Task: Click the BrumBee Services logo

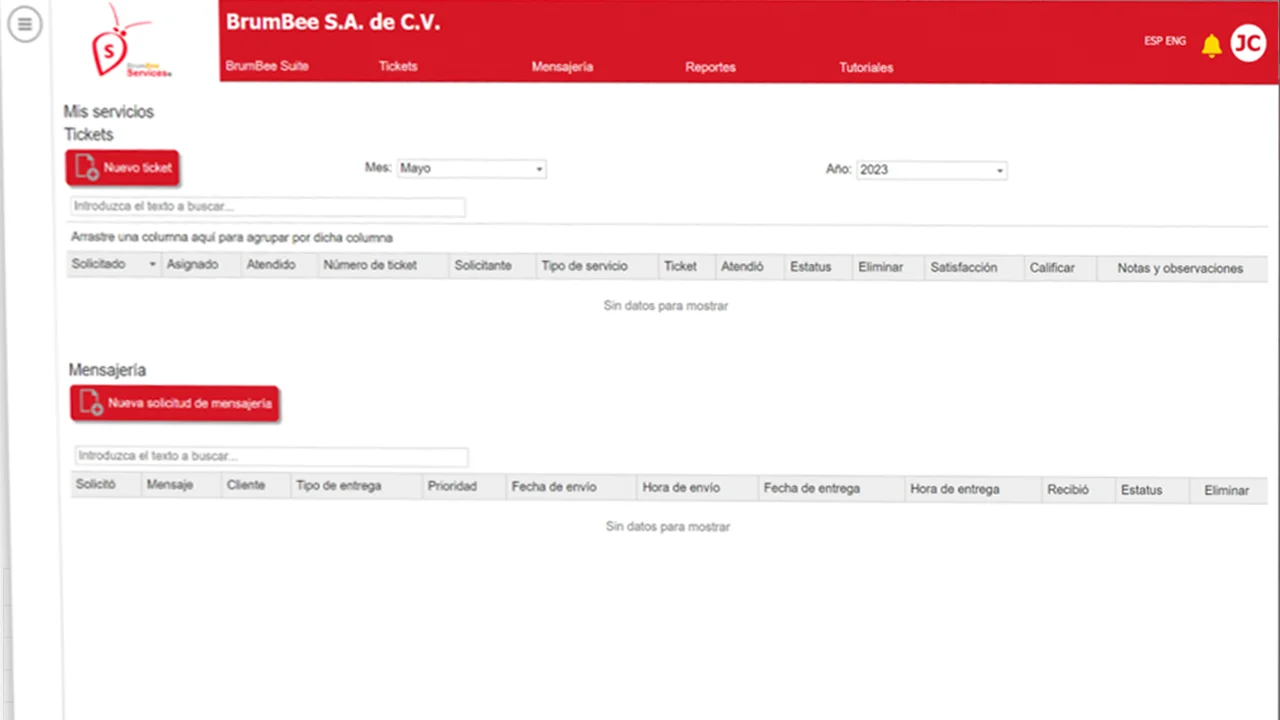Action: tap(127, 43)
